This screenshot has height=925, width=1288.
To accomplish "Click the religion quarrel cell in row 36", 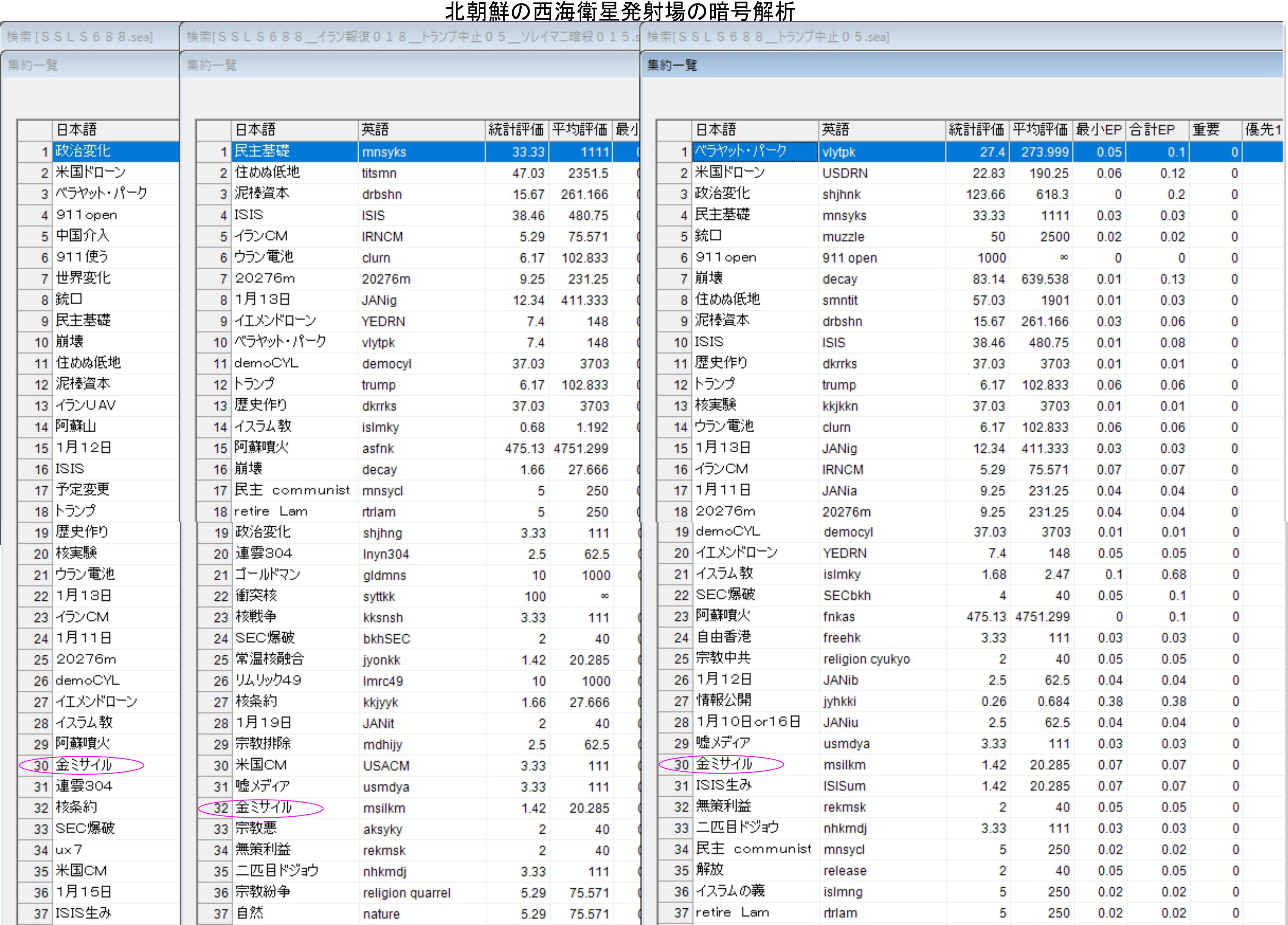I will (407, 893).
